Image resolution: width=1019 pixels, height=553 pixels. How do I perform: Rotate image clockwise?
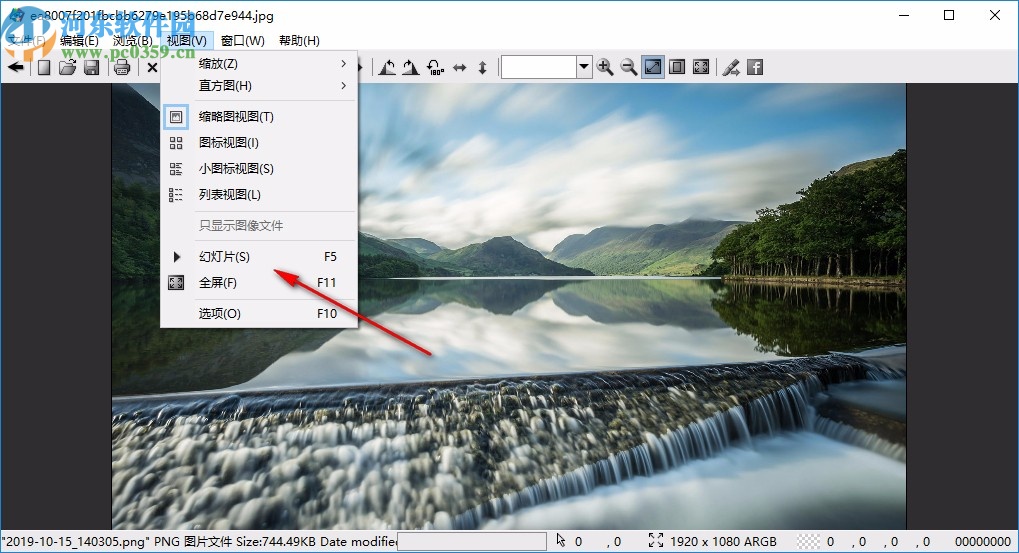[x=411, y=67]
